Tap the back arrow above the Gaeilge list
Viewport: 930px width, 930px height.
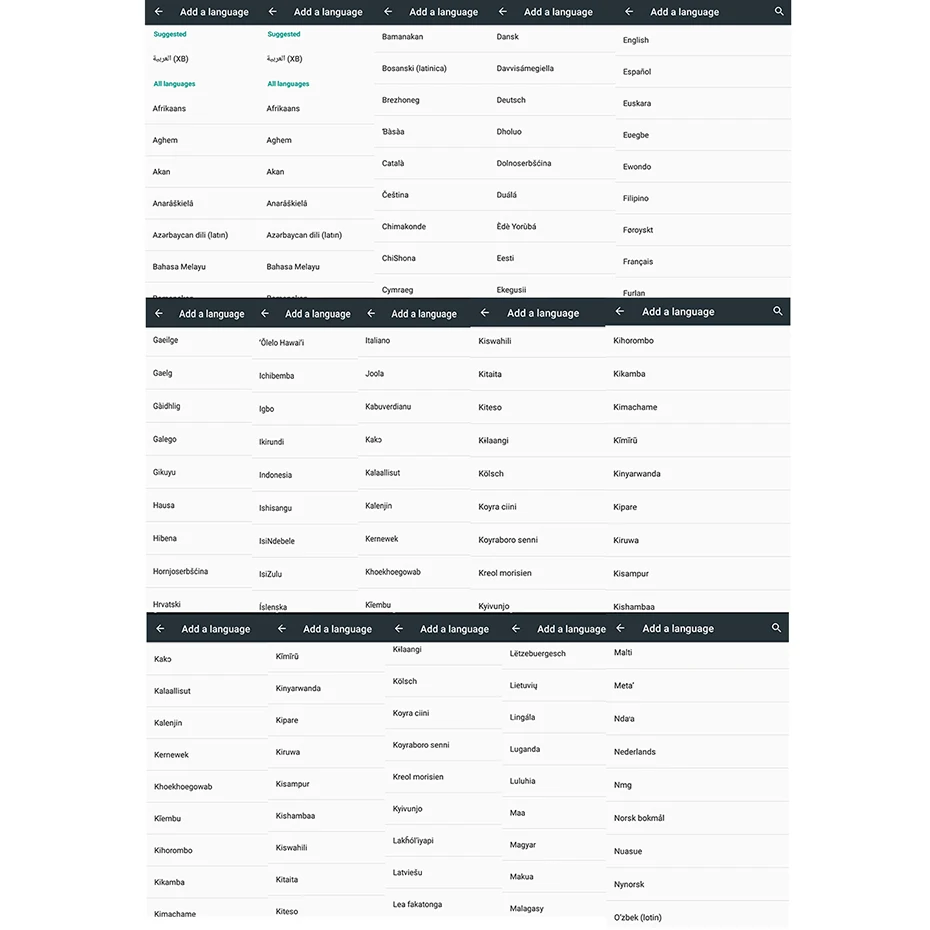(157, 313)
